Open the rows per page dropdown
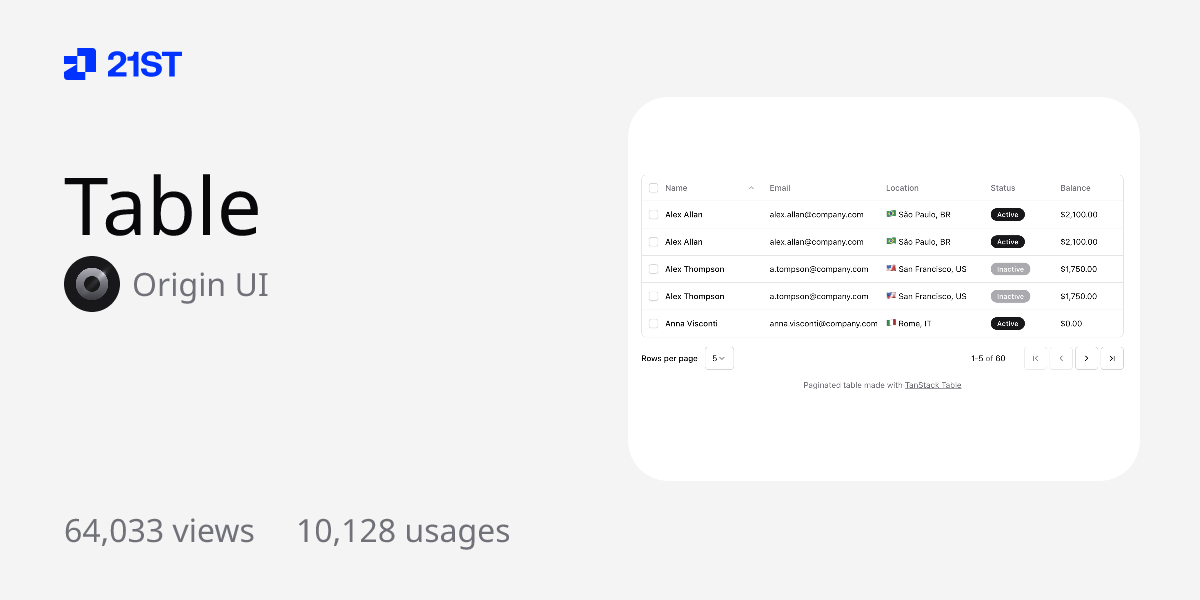 click(x=719, y=358)
